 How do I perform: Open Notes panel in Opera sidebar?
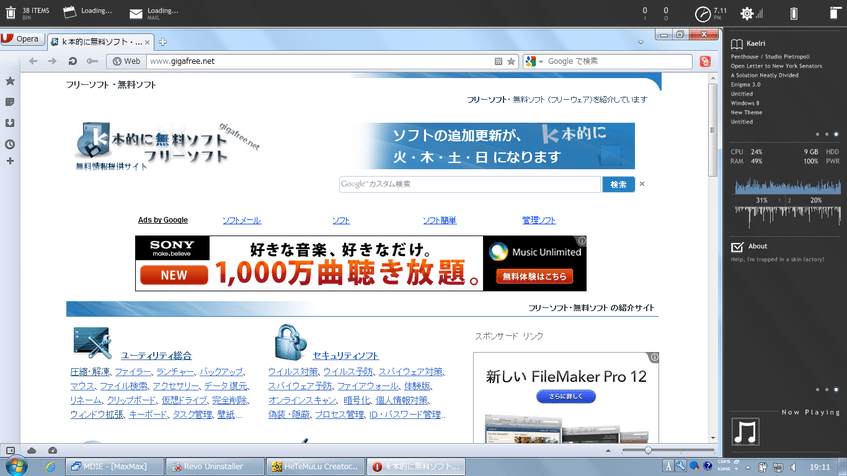[x=10, y=102]
